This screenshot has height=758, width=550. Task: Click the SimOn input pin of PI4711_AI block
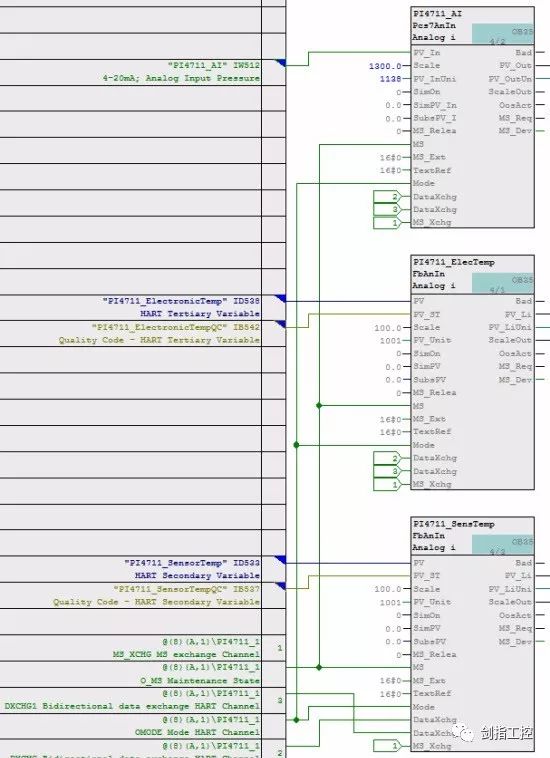click(x=427, y=92)
